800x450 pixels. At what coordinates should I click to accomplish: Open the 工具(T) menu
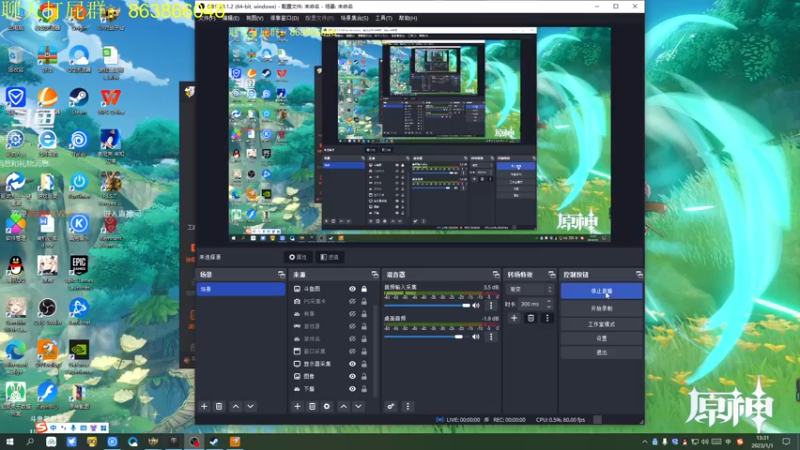(x=384, y=18)
